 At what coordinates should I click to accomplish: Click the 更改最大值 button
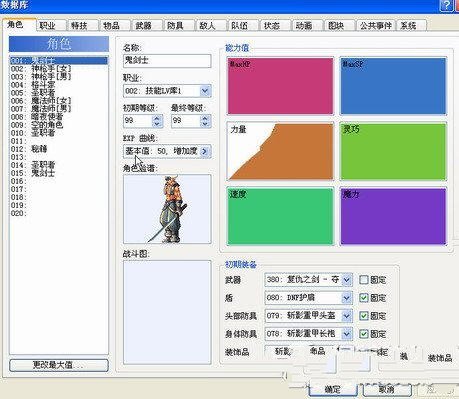(x=59, y=365)
